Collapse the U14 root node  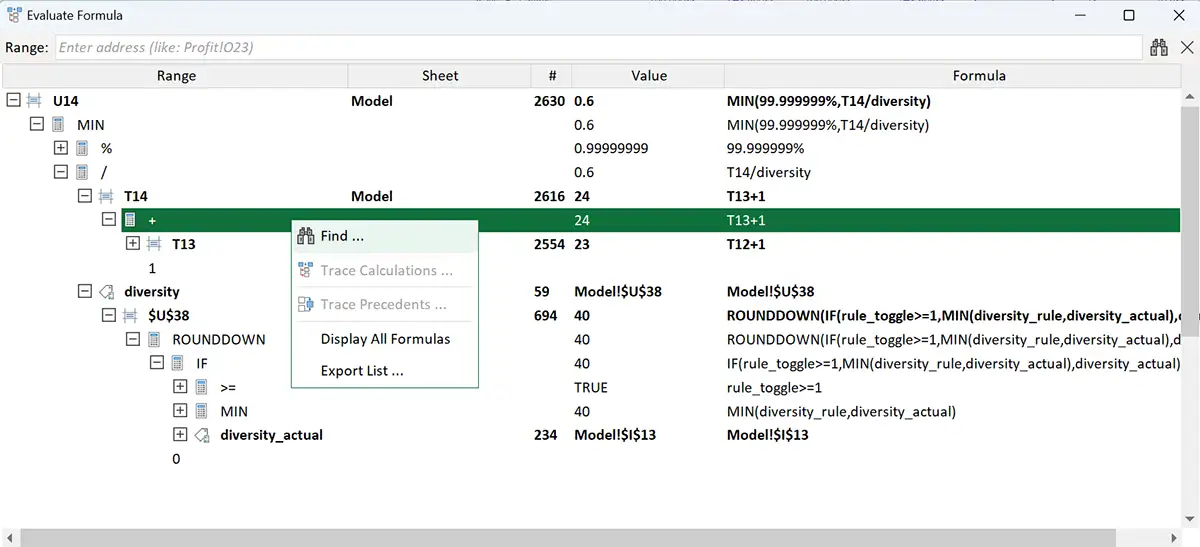point(13,101)
